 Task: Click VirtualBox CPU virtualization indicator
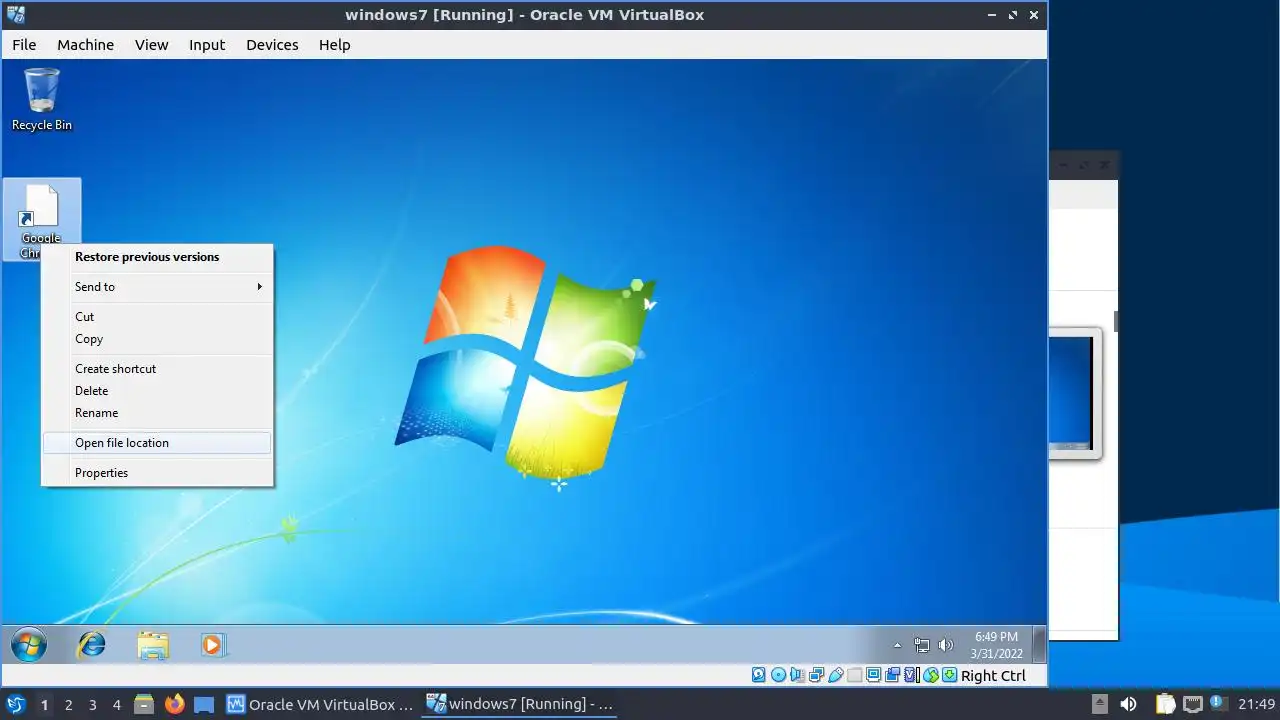(x=911, y=675)
